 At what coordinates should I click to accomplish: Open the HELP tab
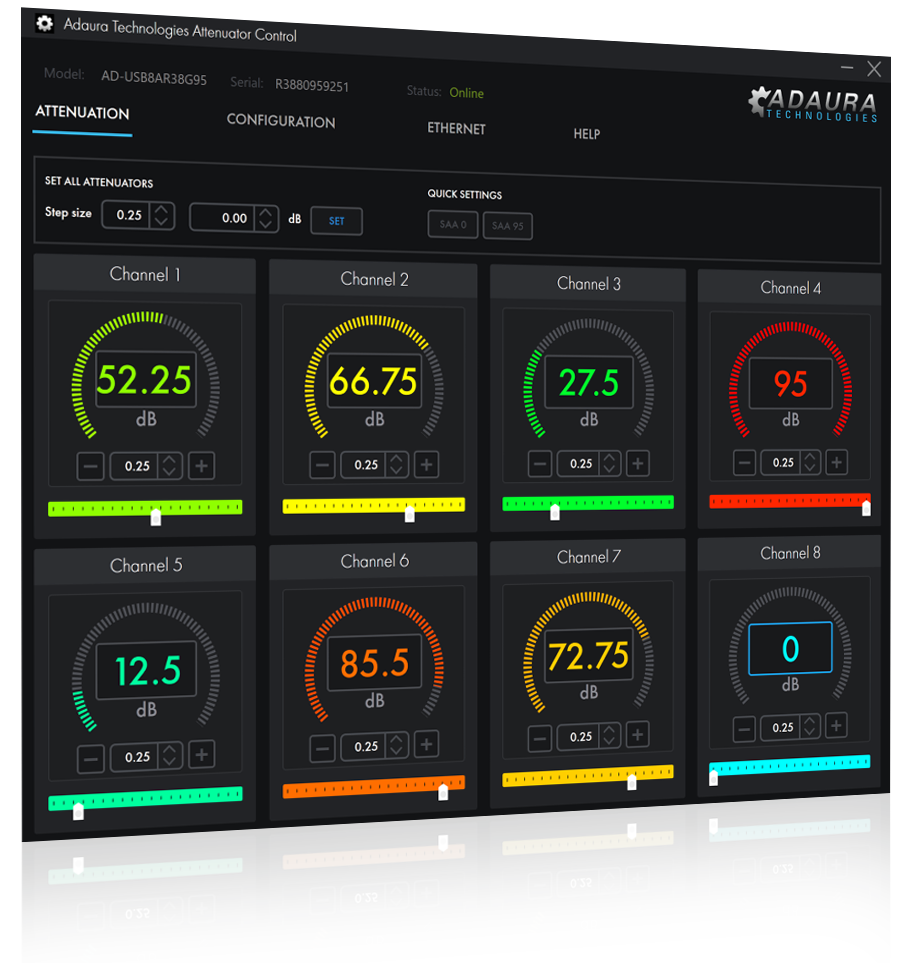coord(587,133)
